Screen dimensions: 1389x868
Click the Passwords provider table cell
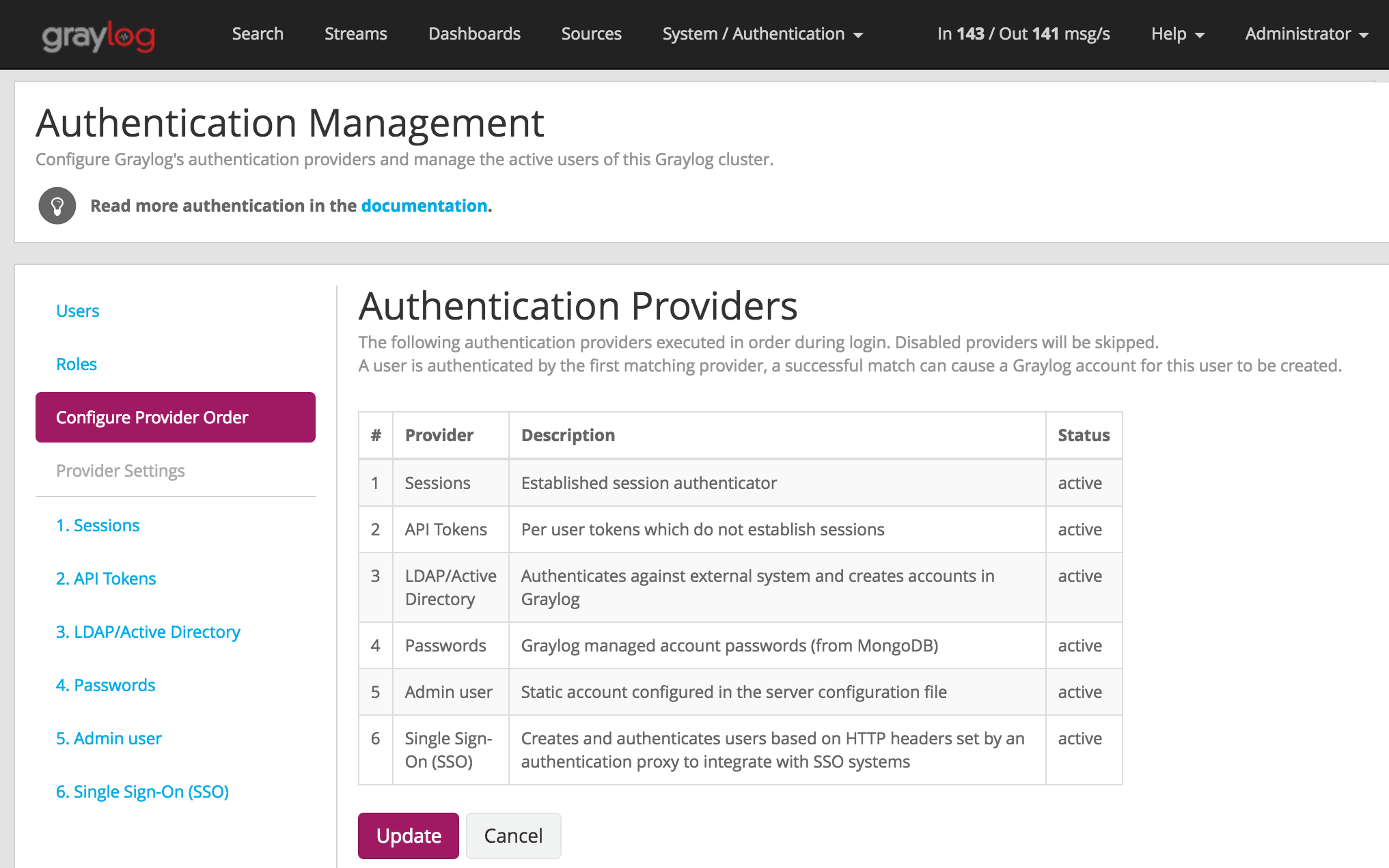coord(450,645)
